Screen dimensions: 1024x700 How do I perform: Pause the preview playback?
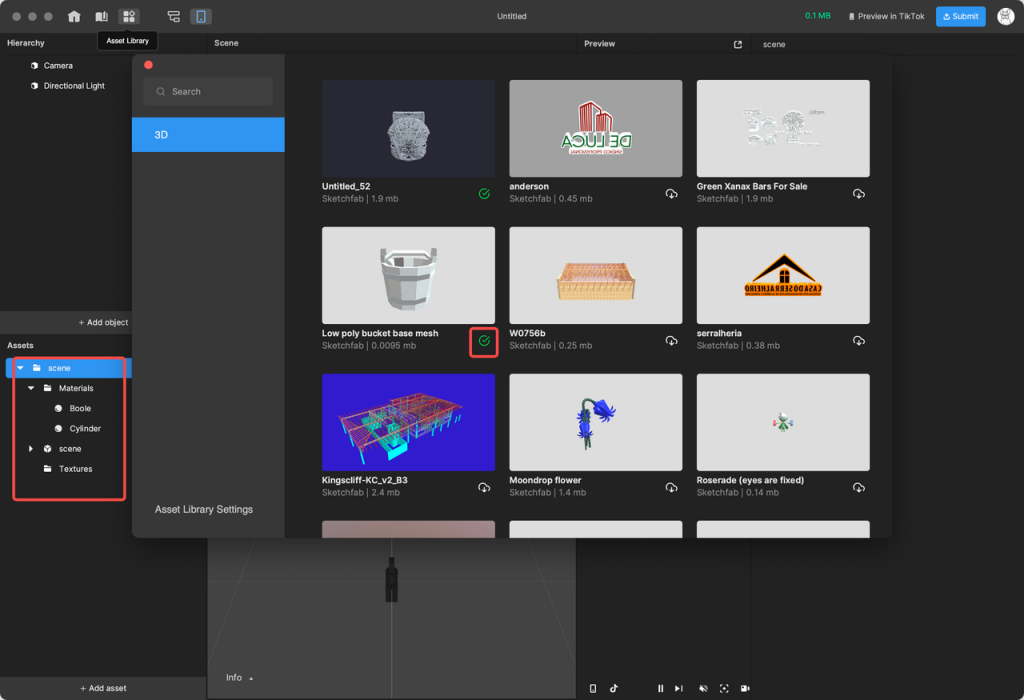(660, 688)
